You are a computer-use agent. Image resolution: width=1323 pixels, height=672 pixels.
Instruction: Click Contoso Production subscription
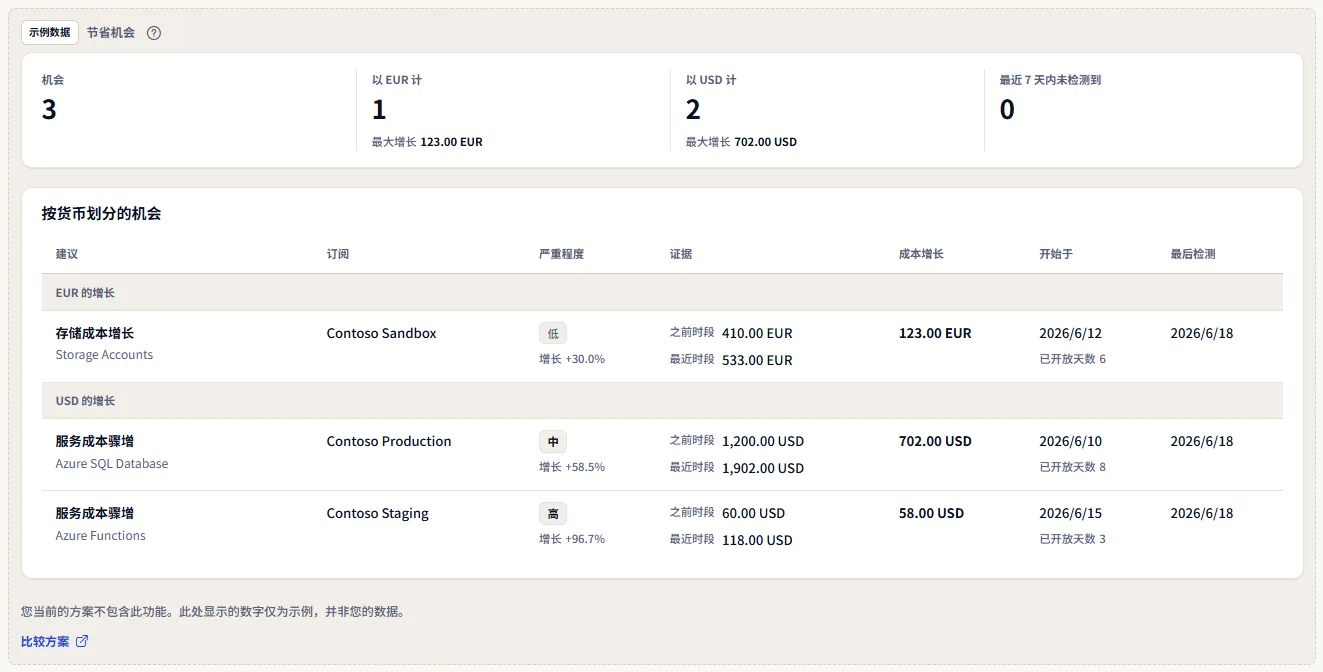click(x=389, y=441)
